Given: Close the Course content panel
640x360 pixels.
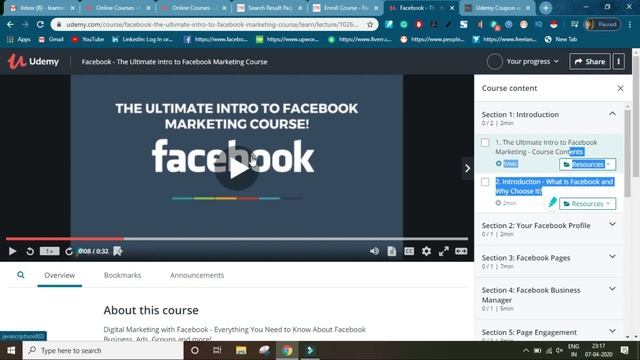Looking at the screenshot, I should [620, 88].
